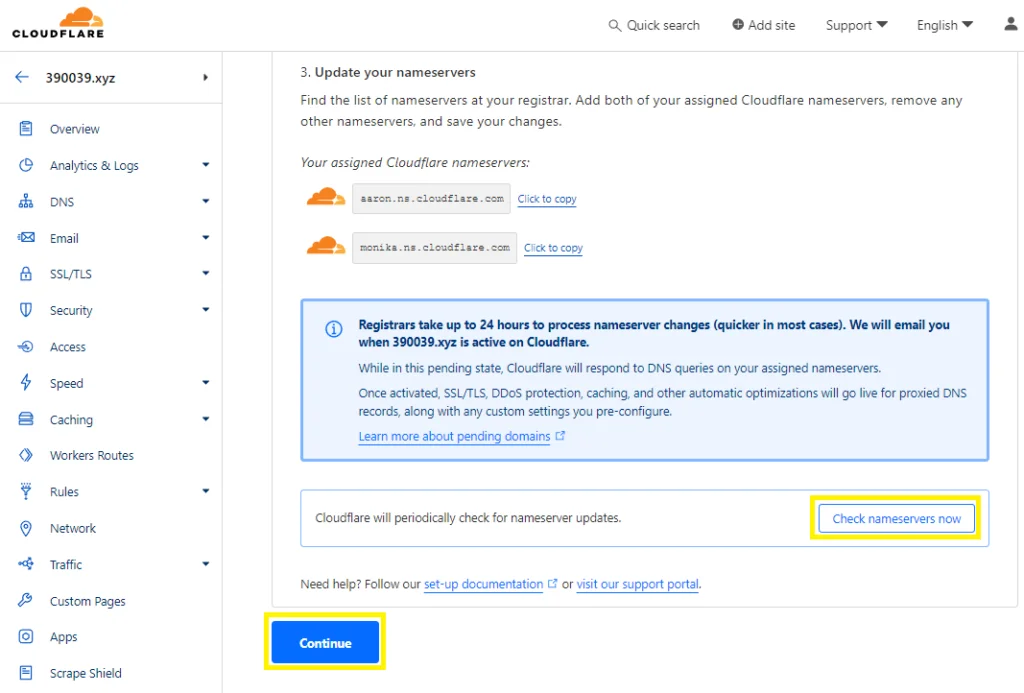Click the Security shield icon
The image size is (1024, 693).
[x=25, y=310]
